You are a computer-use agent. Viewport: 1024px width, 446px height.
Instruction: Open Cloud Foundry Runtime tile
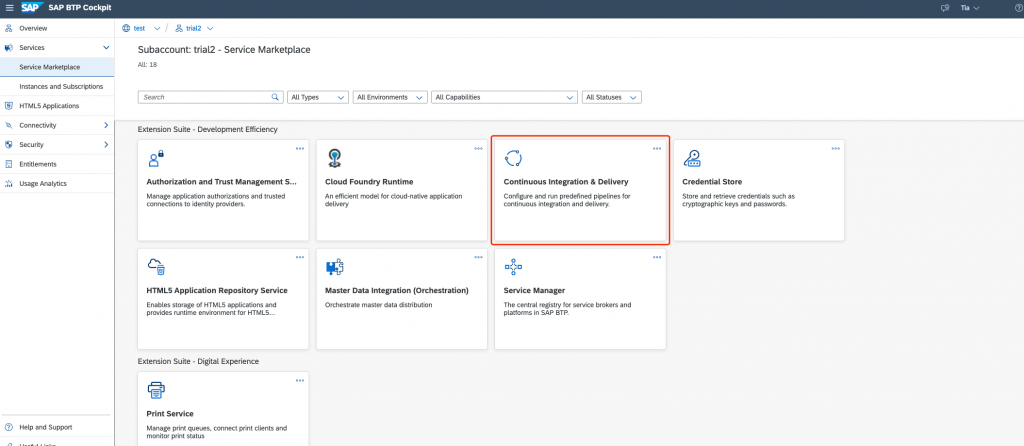click(402, 190)
